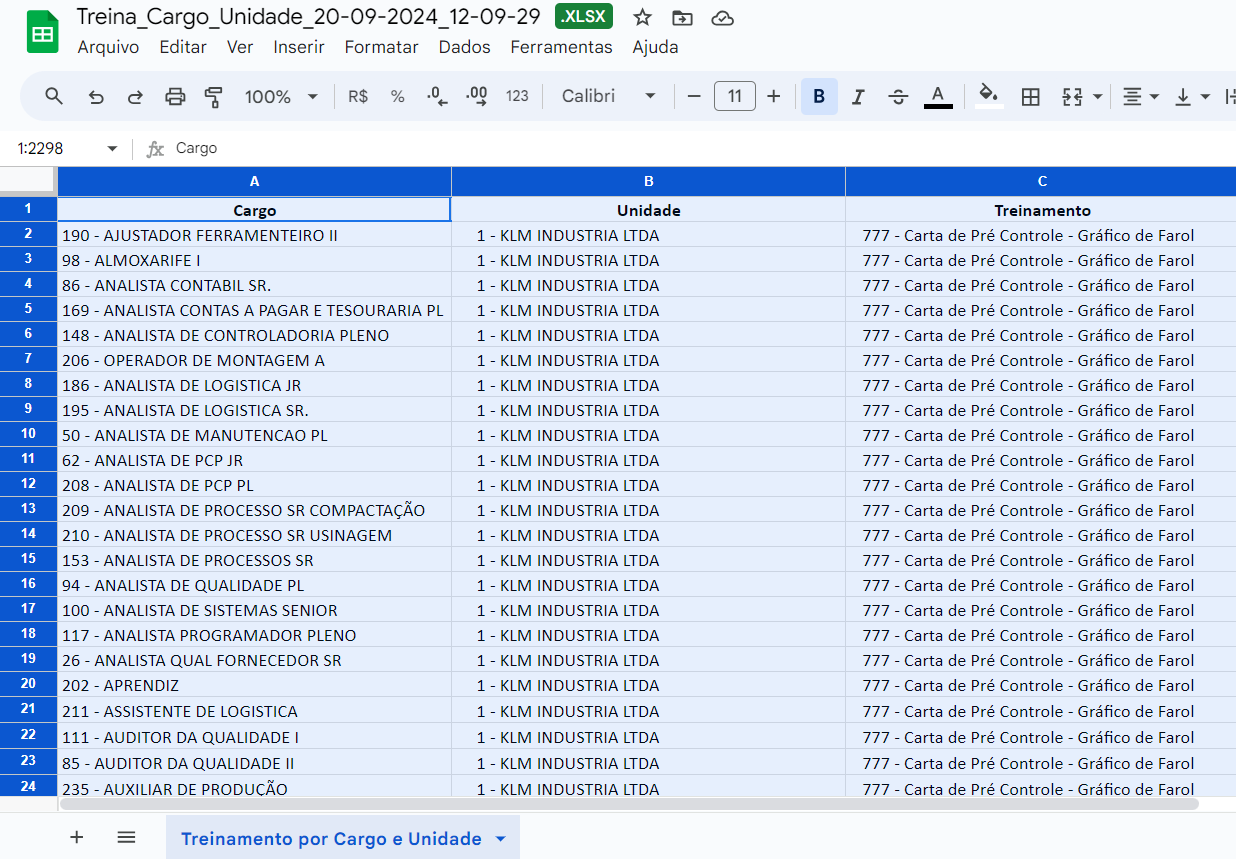Select row 13 header
1236x859 pixels.
(x=28, y=509)
